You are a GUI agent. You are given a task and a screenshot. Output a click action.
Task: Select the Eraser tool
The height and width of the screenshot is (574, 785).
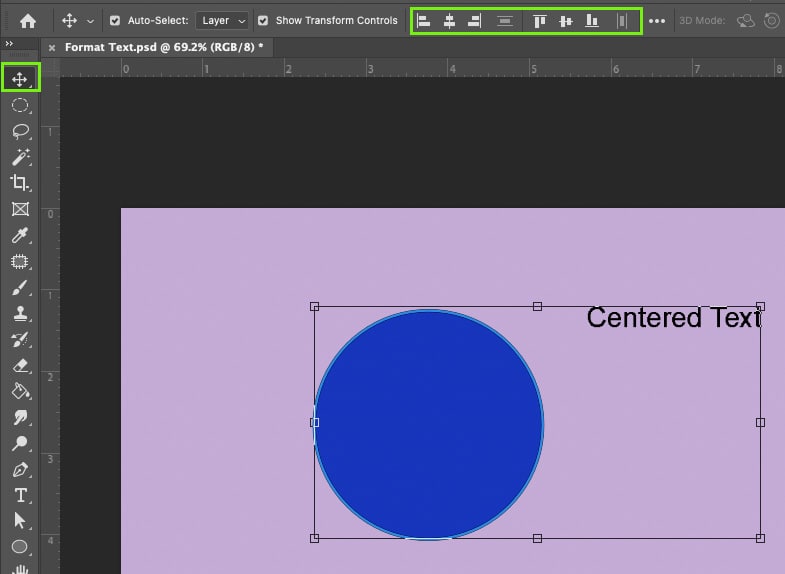19,366
